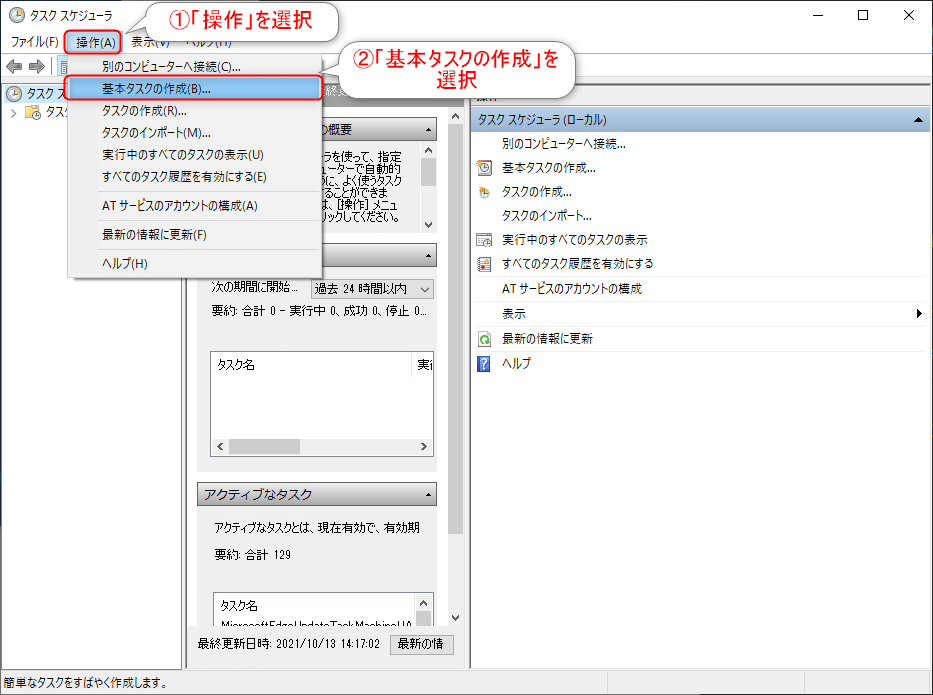Viewport: 933px width, 695px height.
Task: Select 基本タスクの作成(B)... in the dropdown menu
Action: pos(195,89)
